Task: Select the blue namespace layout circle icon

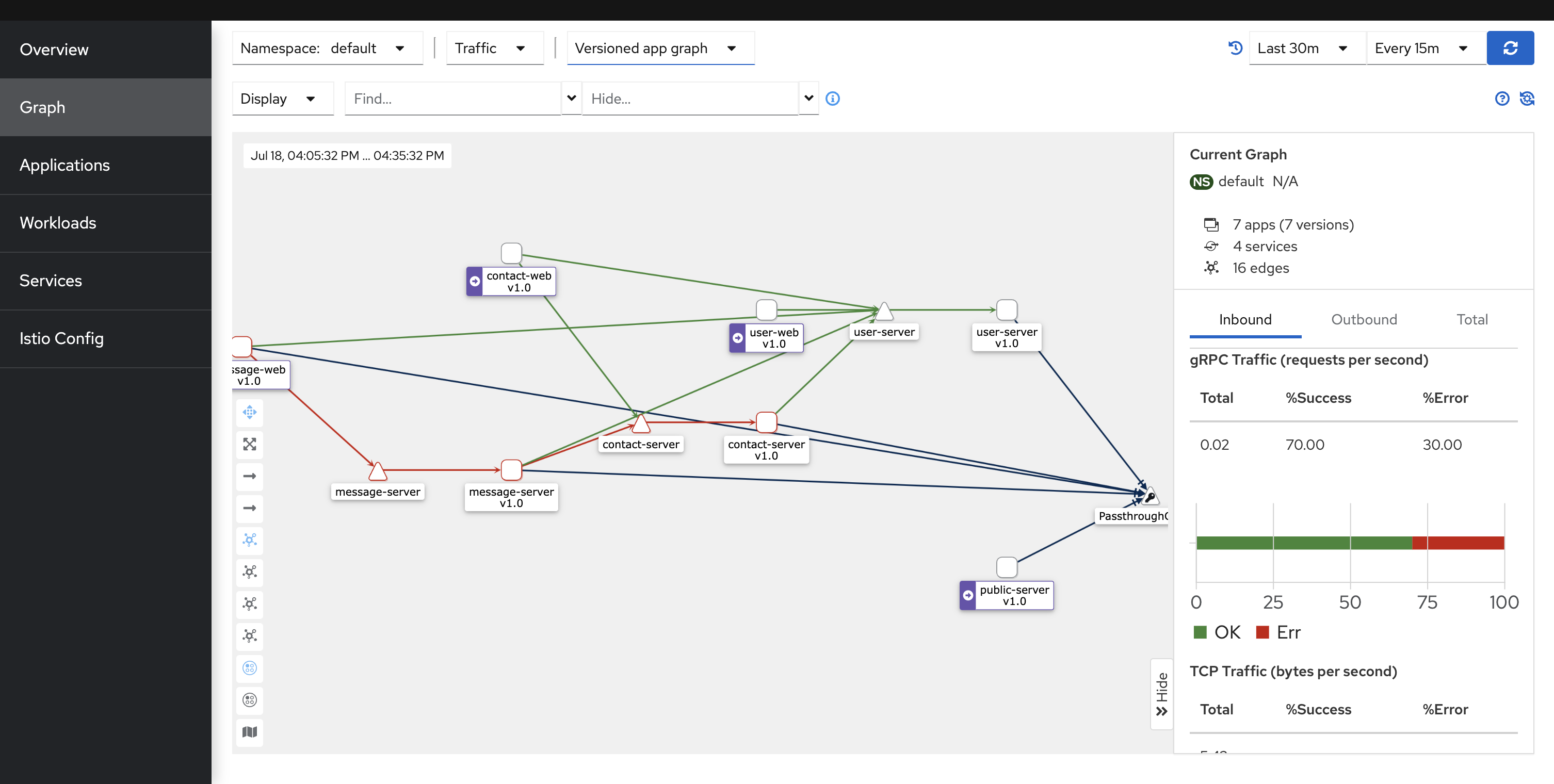Action: pos(250,667)
